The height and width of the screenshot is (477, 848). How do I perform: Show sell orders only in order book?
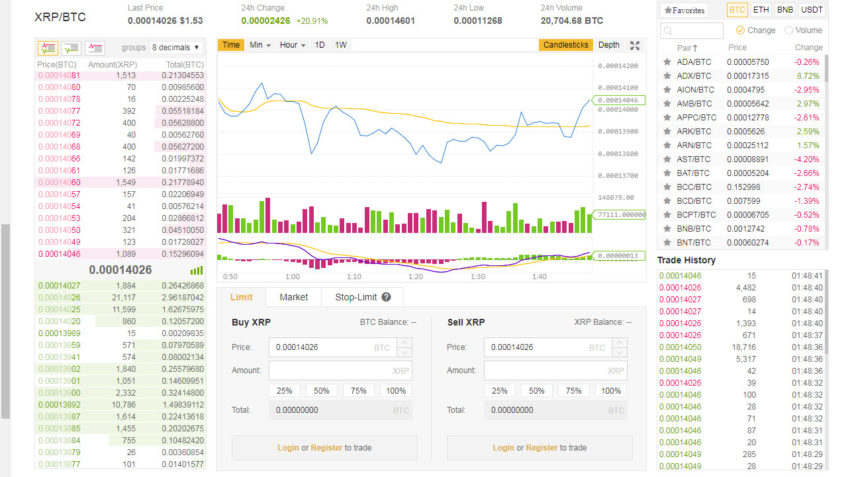(x=95, y=47)
